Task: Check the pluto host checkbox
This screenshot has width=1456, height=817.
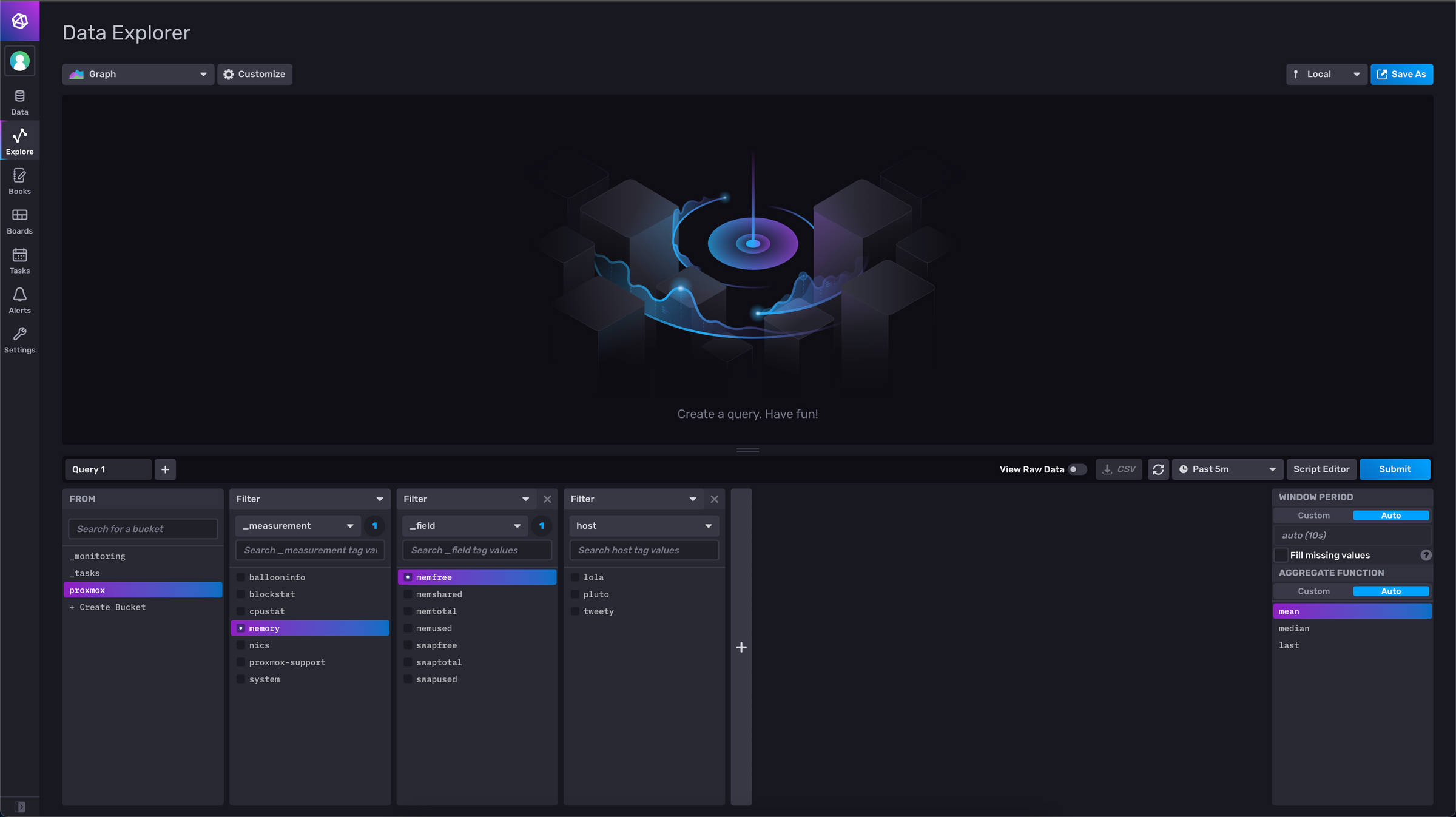Action: (575, 594)
